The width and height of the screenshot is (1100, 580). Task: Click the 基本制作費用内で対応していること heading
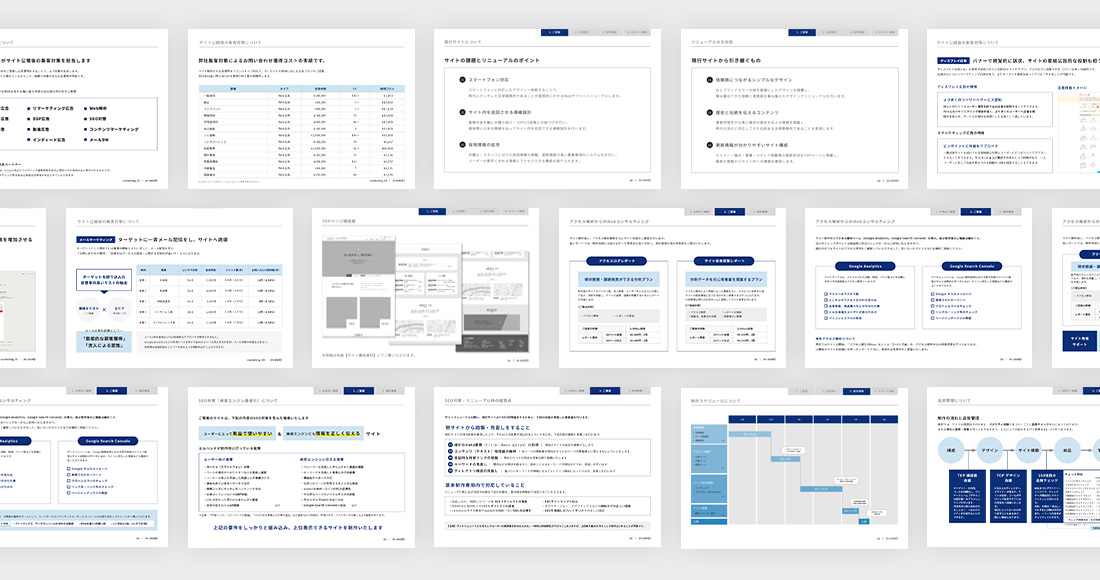[484, 485]
